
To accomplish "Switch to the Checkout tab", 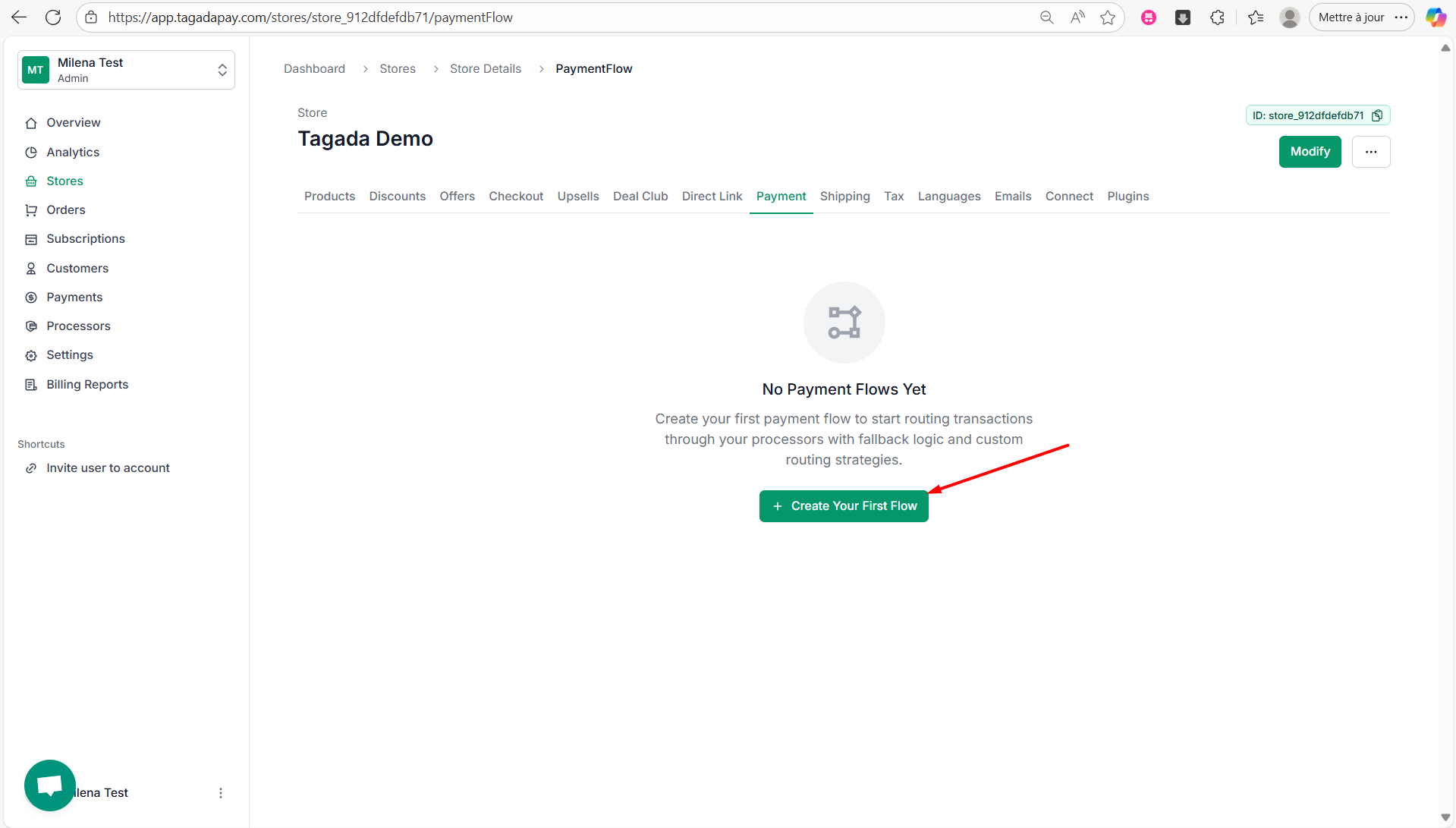I will [516, 197].
